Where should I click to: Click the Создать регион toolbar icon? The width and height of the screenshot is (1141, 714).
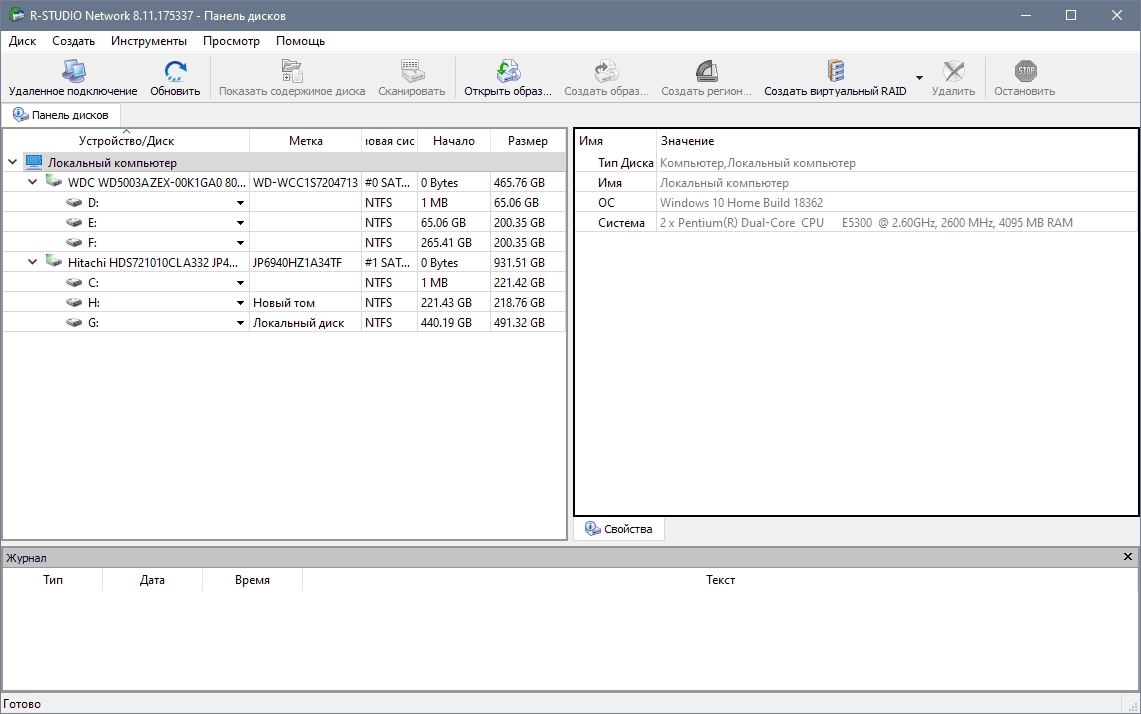(707, 71)
